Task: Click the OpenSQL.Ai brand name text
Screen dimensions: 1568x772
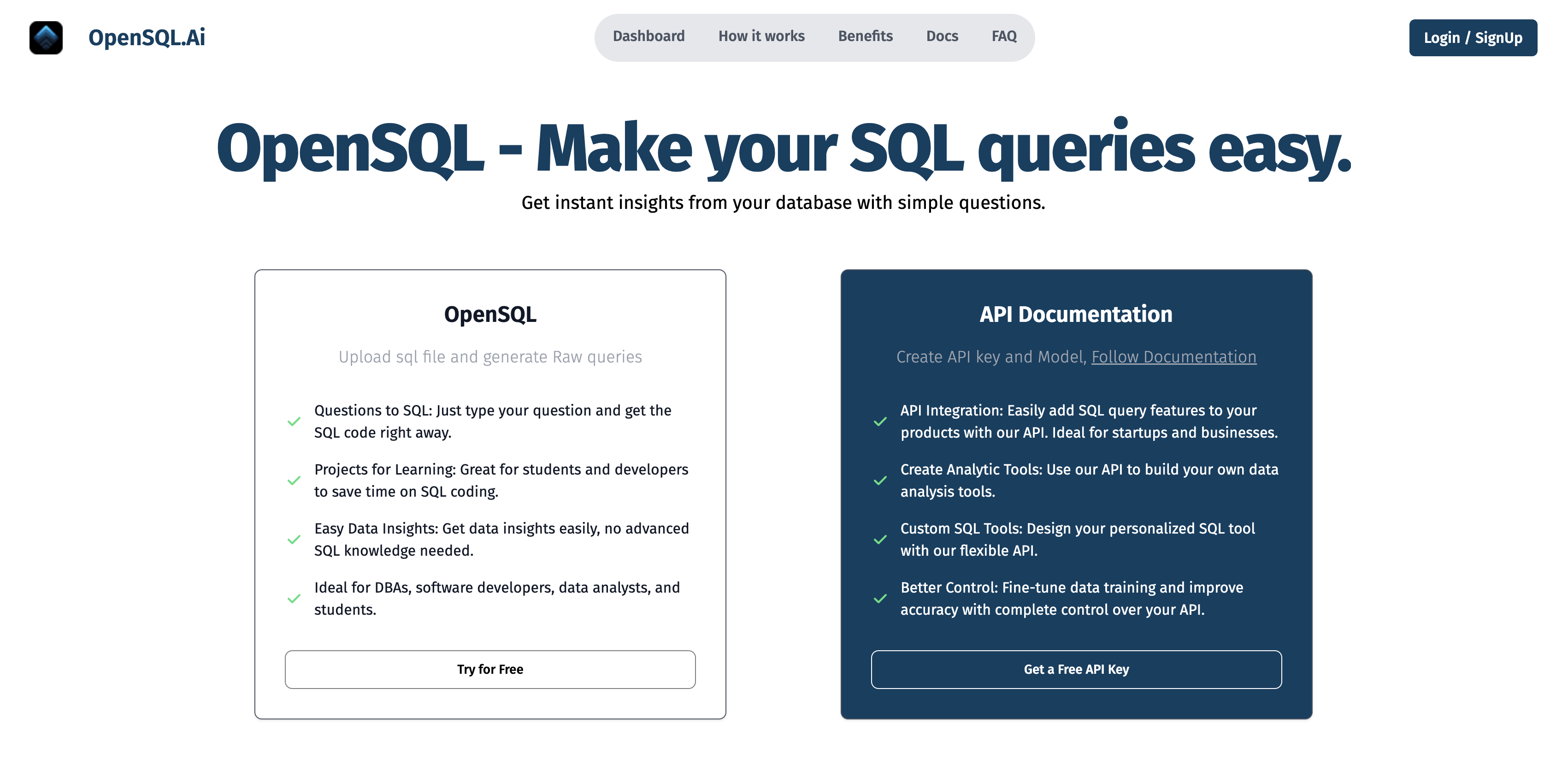Action: point(147,38)
